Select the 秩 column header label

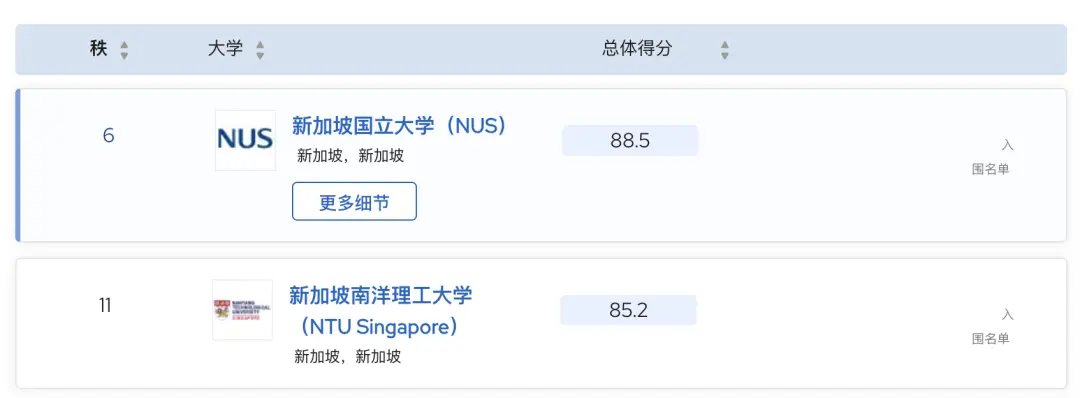(x=98, y=49)
